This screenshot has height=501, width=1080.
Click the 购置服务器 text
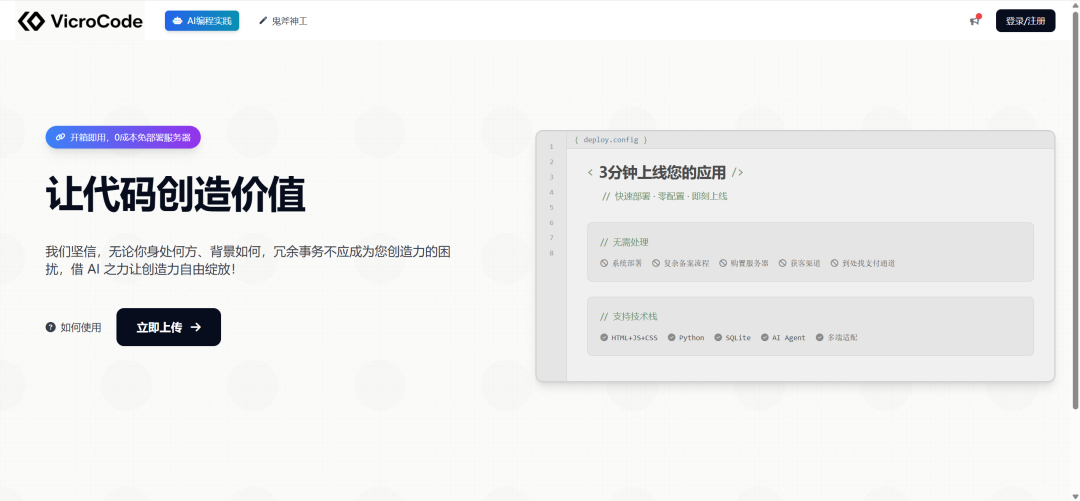click(749, 263)
